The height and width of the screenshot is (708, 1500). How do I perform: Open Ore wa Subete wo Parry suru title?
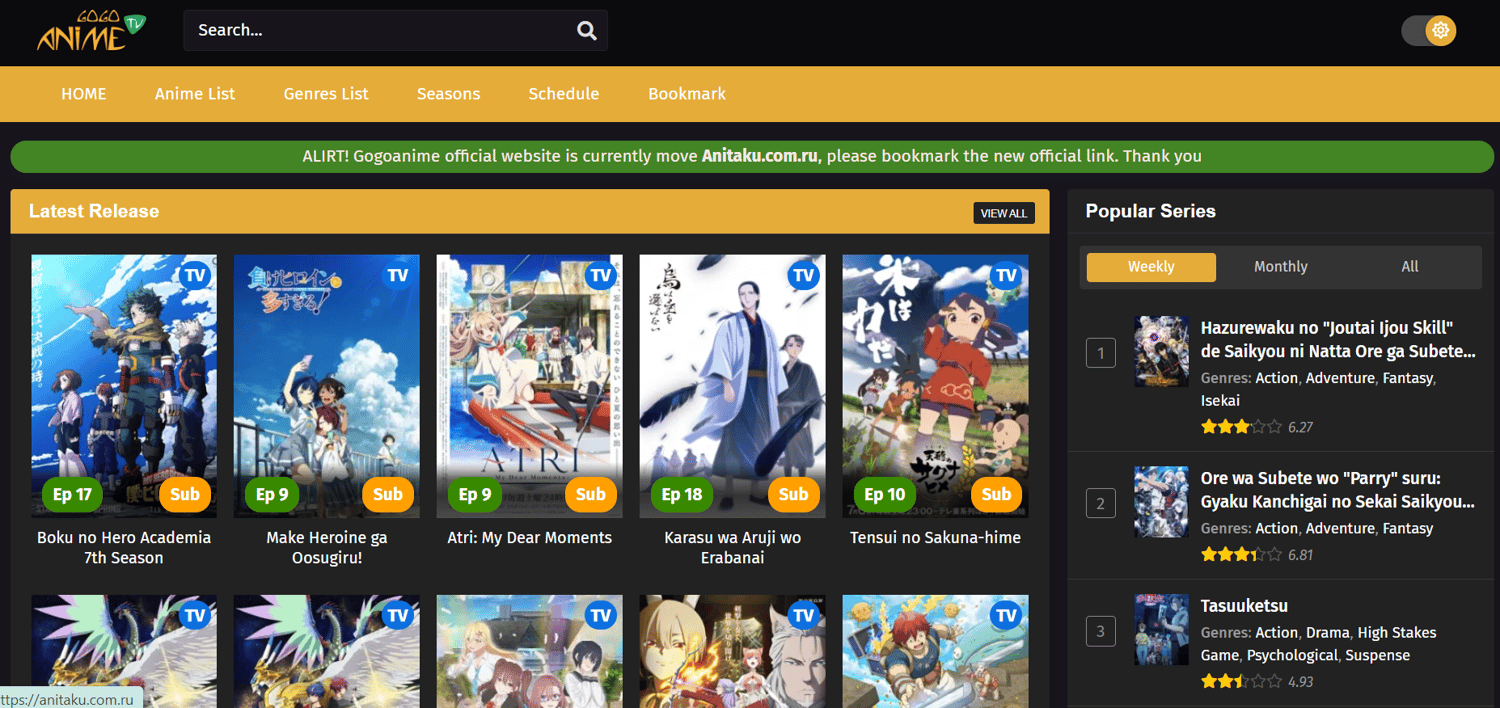[1338, 490]
